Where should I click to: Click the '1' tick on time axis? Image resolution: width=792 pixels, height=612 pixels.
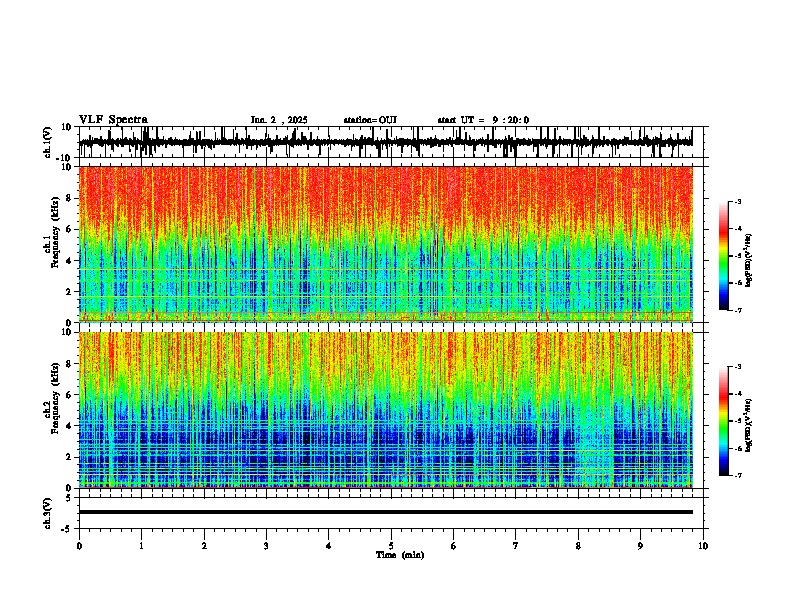(x=141, y=546)
